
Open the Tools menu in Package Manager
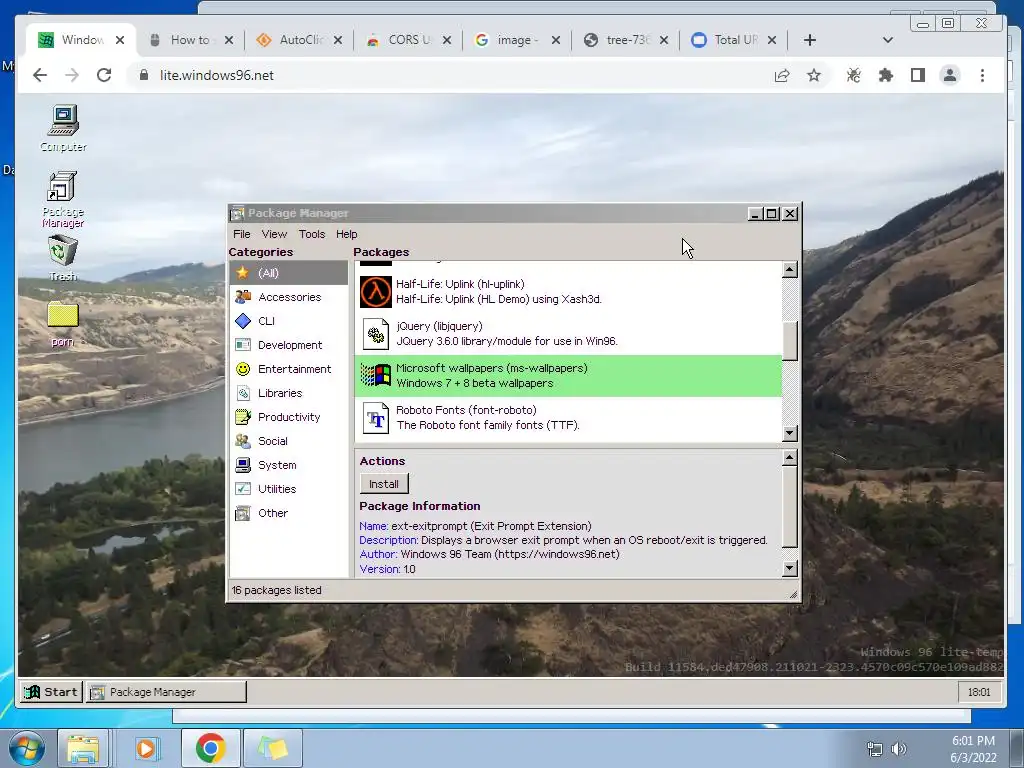coord(312,234)
